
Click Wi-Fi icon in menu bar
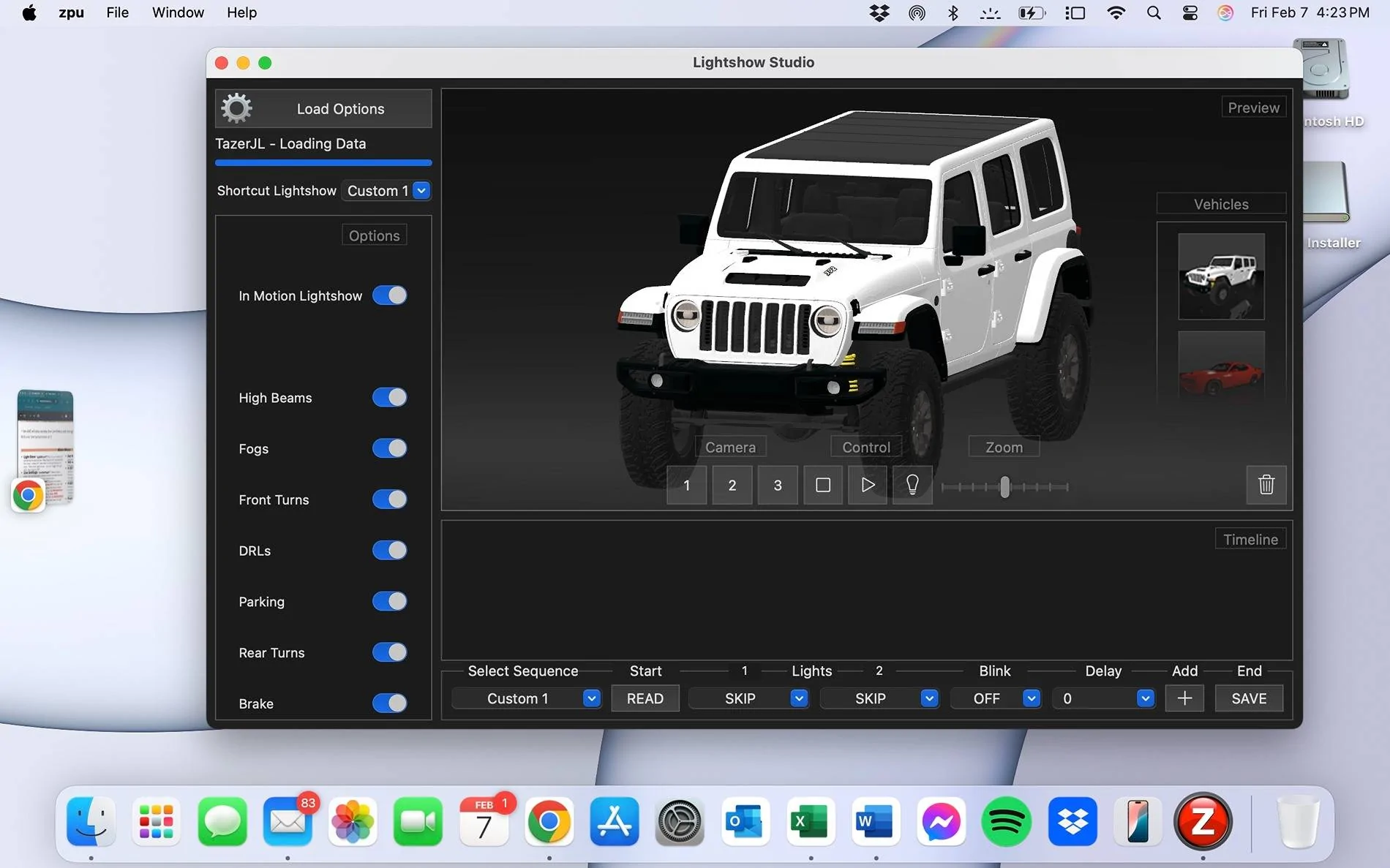[x=1116, y=12]
